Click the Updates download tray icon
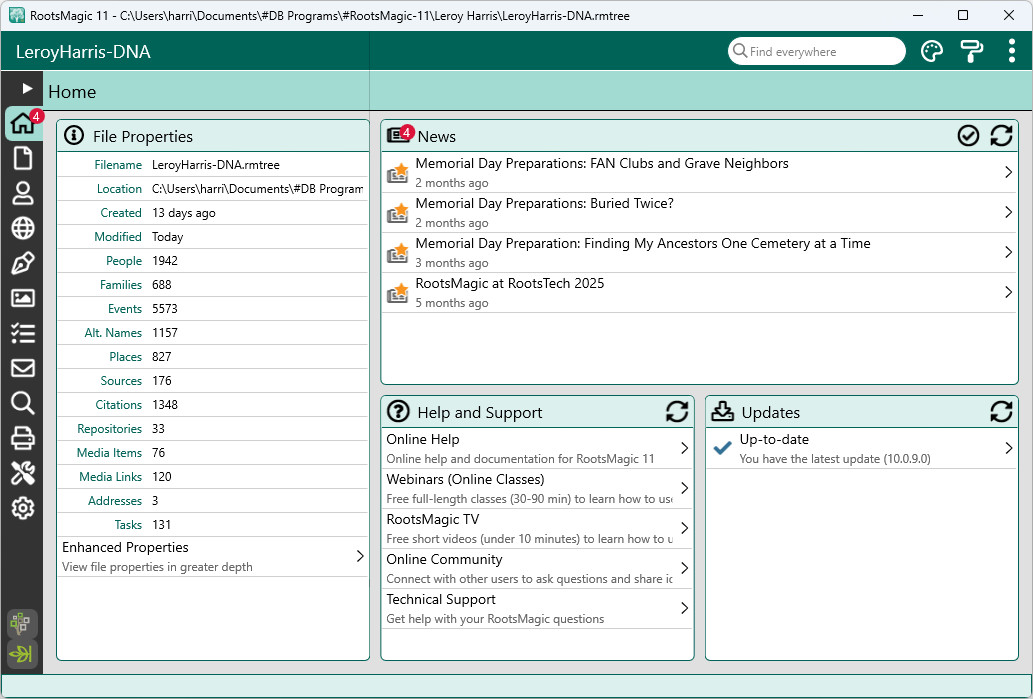Viewport: 1033px width, 699px height. click(723, 412)
